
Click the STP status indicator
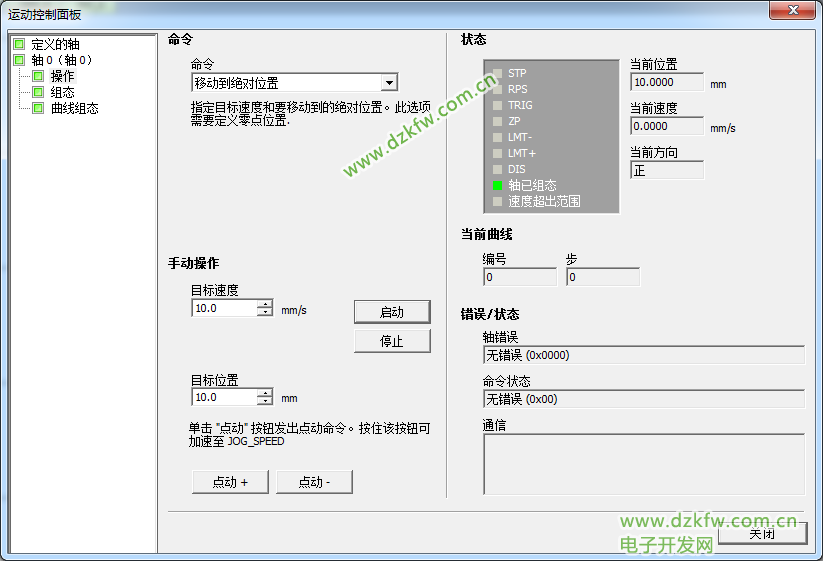coord(497,73)
